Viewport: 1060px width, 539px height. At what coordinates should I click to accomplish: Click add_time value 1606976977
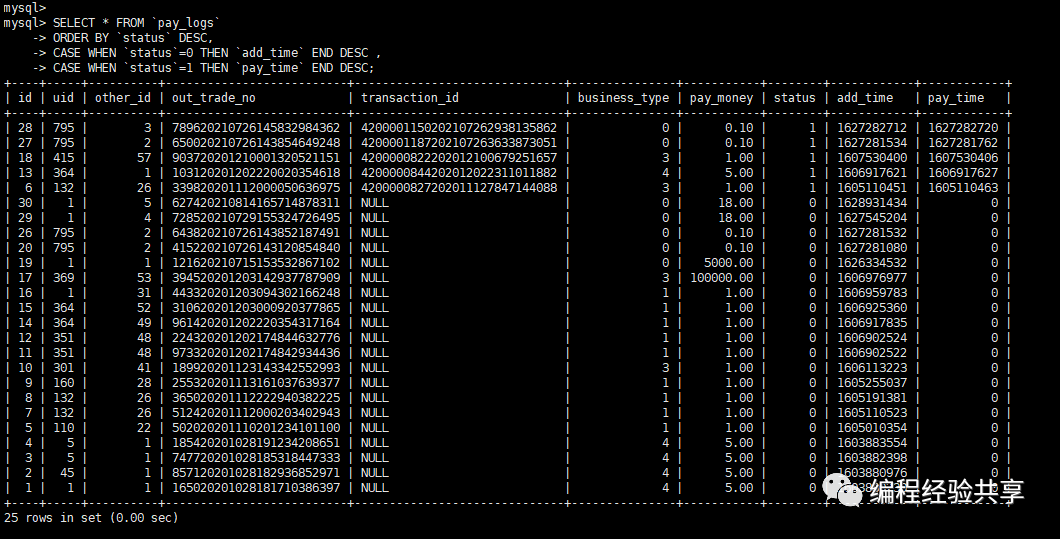872,278
